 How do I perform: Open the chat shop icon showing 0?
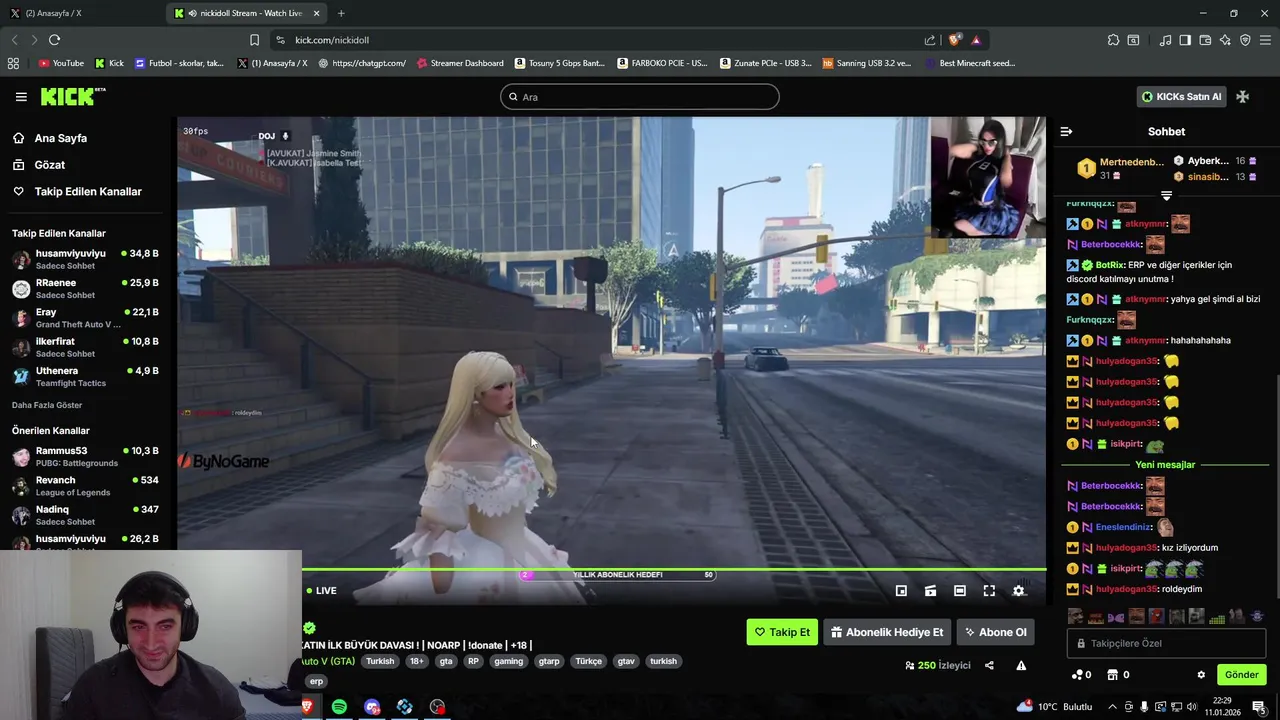coord(1118,675)
